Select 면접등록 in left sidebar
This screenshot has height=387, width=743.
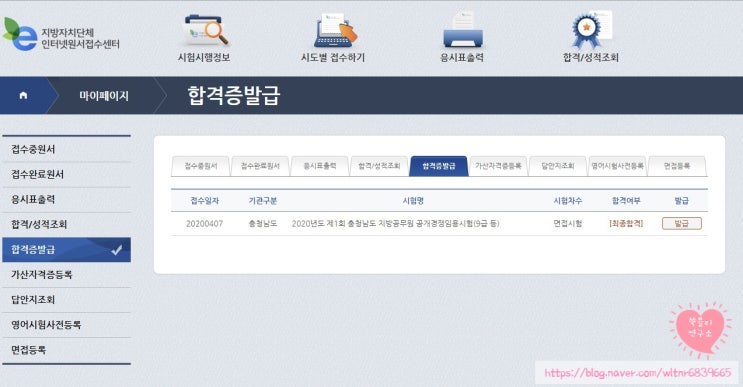pyautogui.click(x=66, y=350)
